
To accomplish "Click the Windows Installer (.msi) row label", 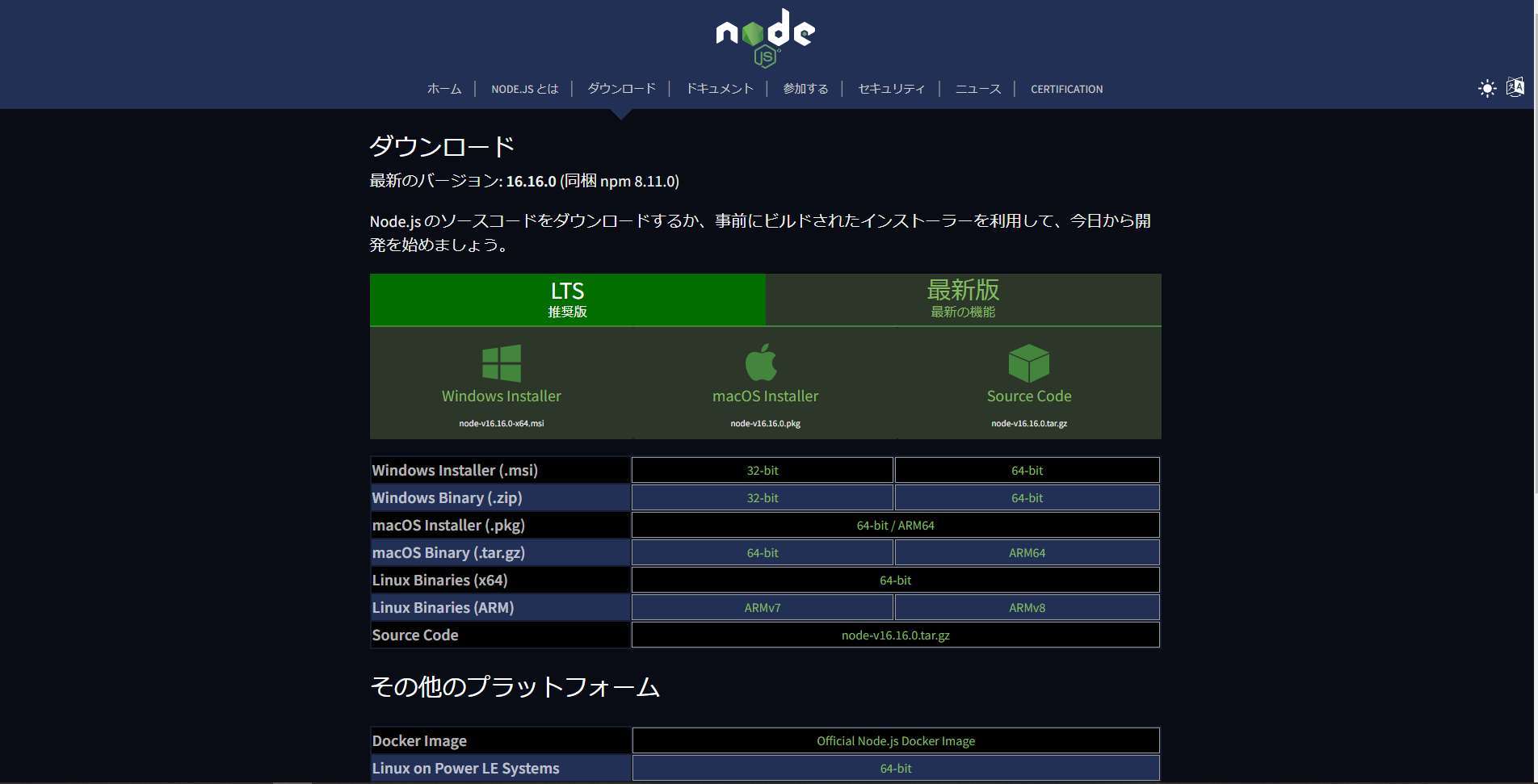I will pos(455,470).
